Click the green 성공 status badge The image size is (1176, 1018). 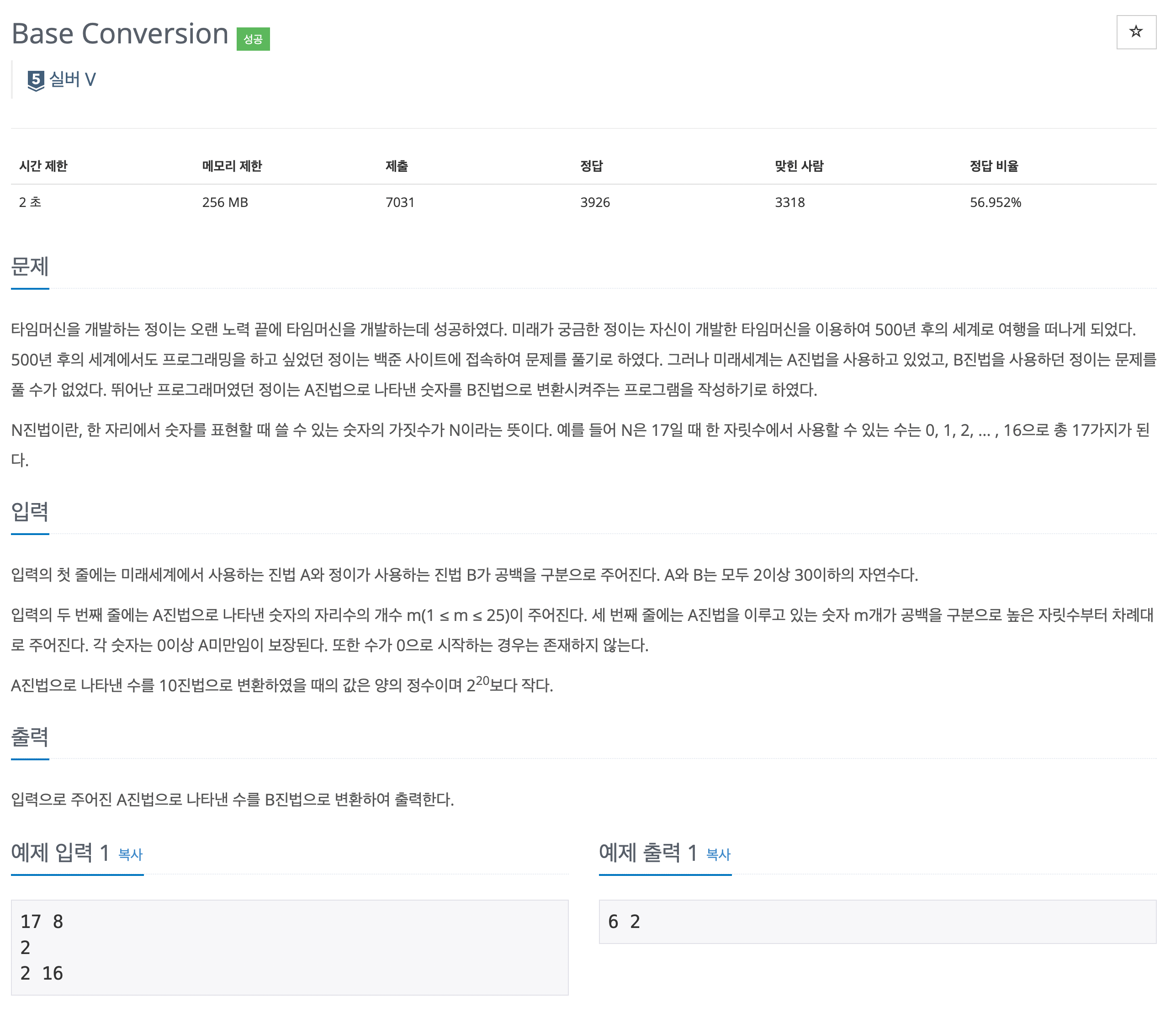(x=253, y=39)
